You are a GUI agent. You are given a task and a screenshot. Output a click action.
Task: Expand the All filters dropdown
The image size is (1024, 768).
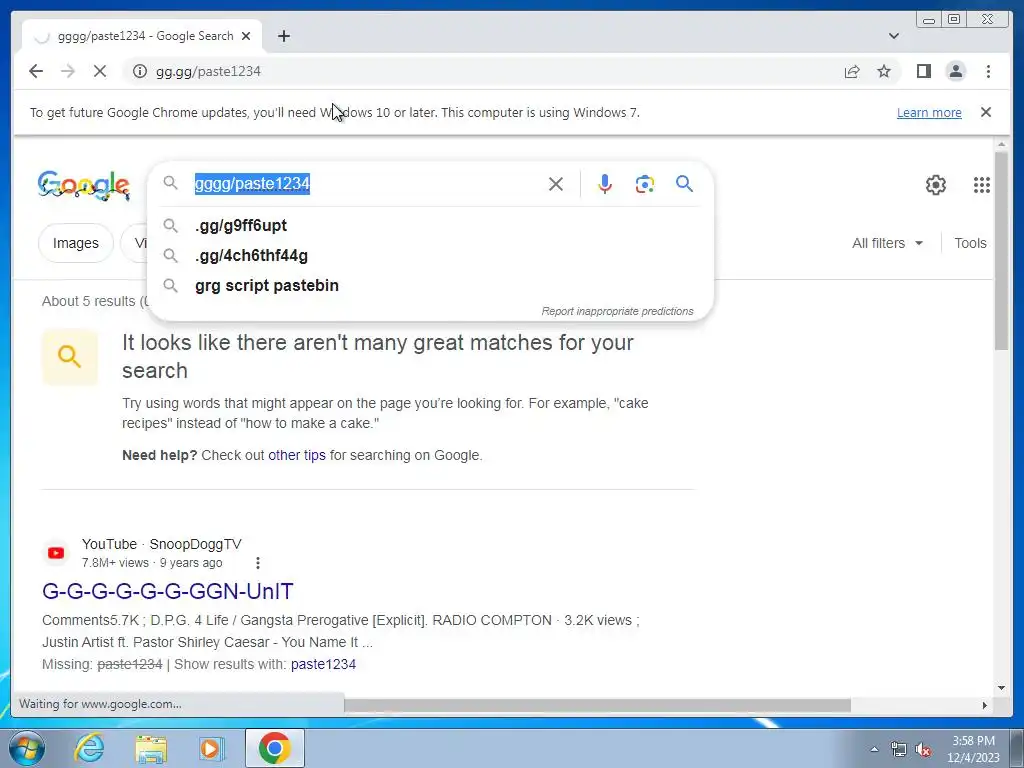888,243
